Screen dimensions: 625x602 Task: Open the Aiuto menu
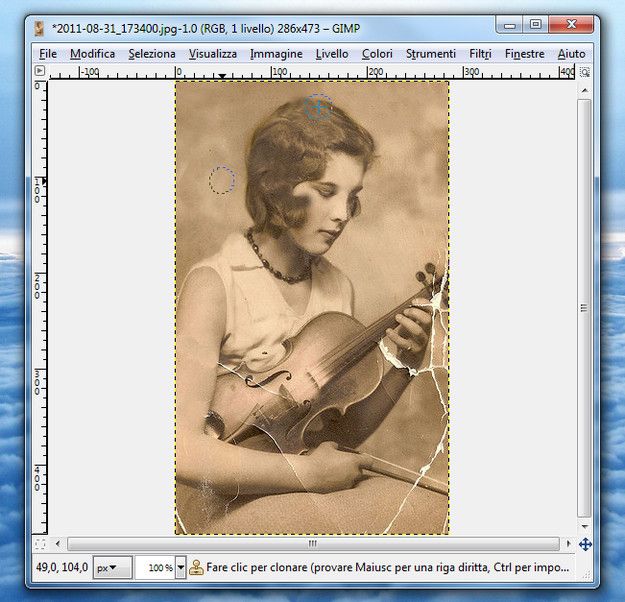571,54
